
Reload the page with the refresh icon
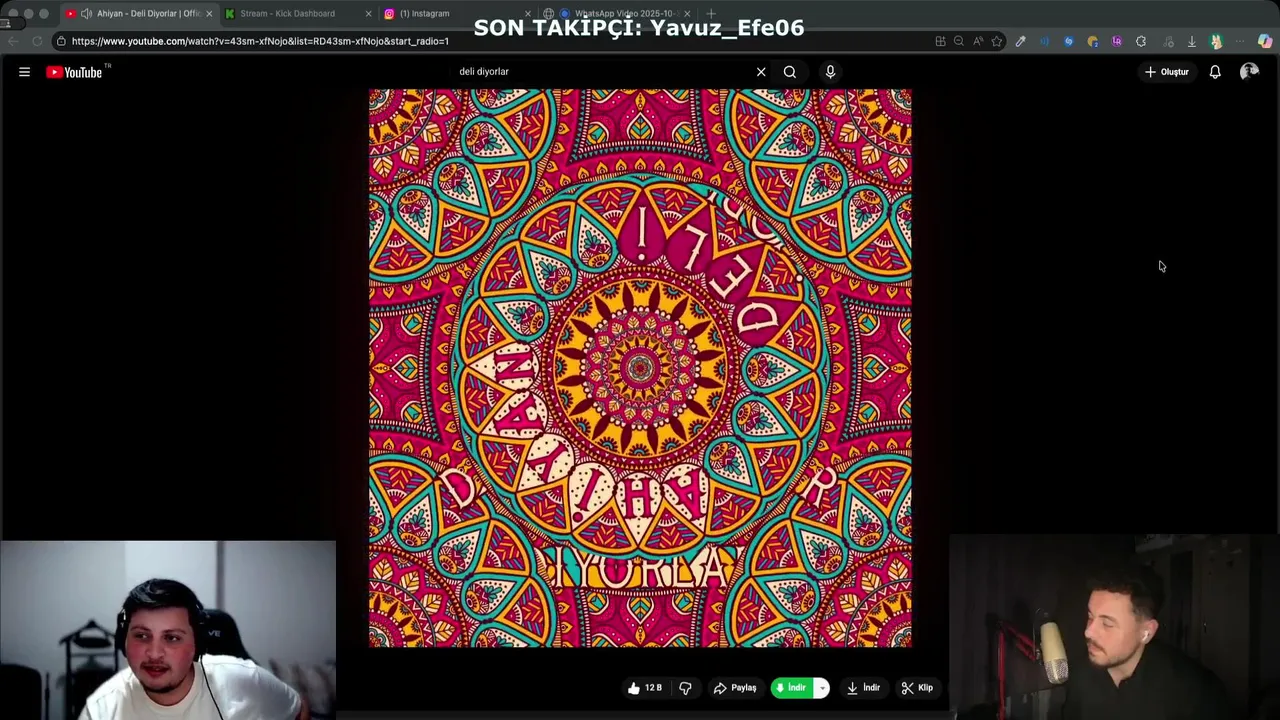37,41
